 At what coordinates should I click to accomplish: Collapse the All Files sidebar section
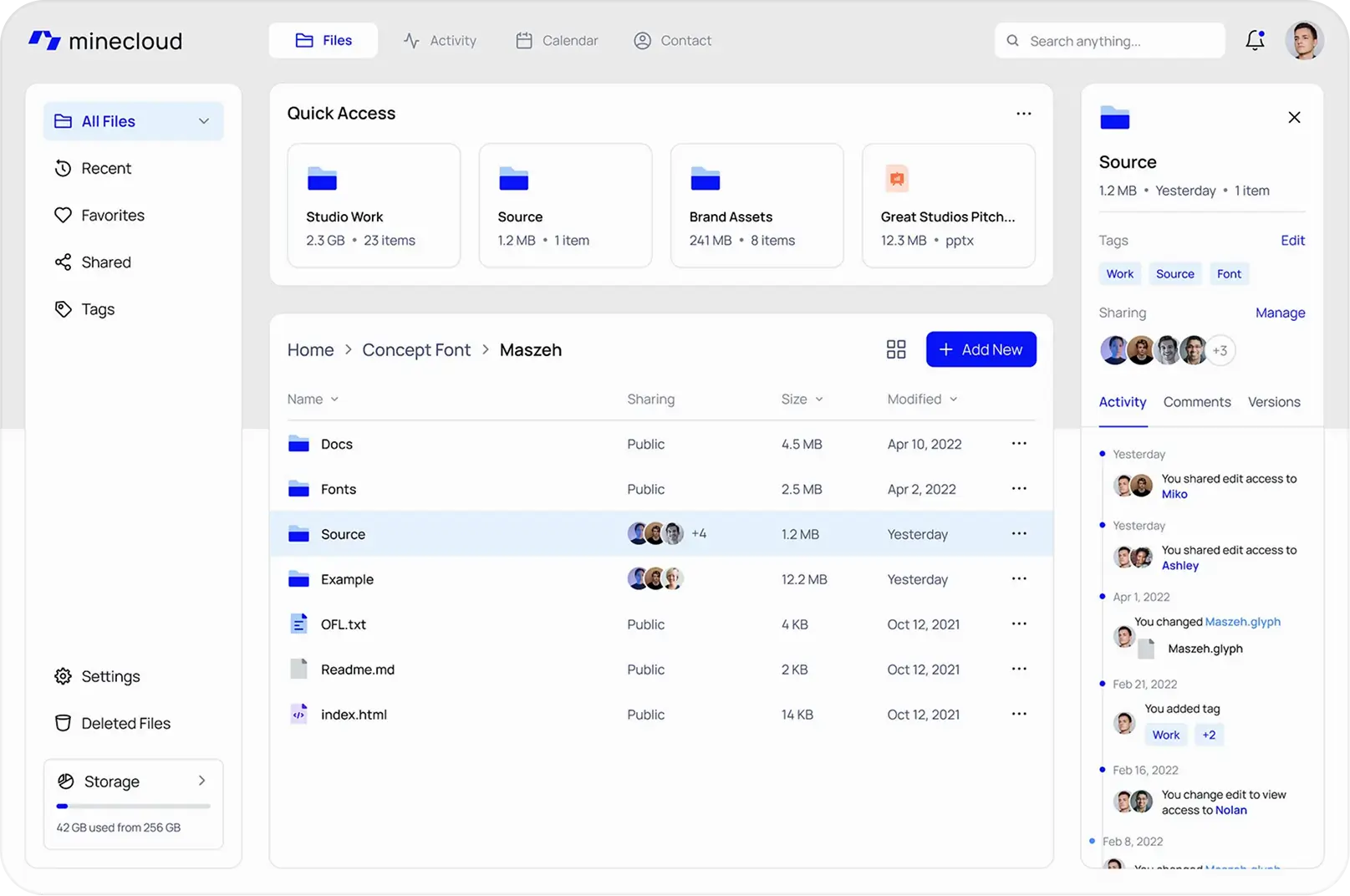tap(203, 121)
